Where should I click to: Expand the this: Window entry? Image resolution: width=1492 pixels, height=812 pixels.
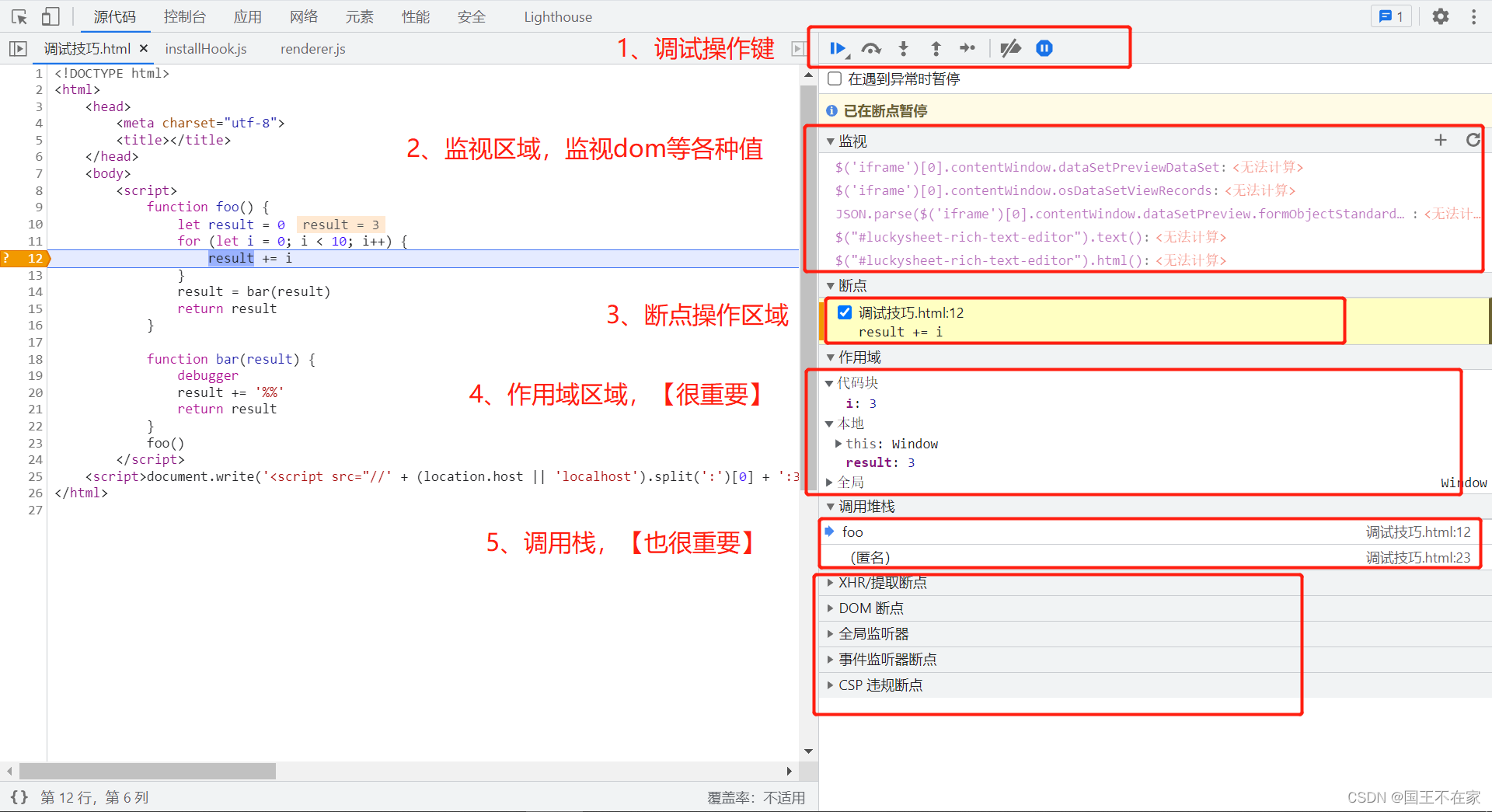click(x=838, y=444)
